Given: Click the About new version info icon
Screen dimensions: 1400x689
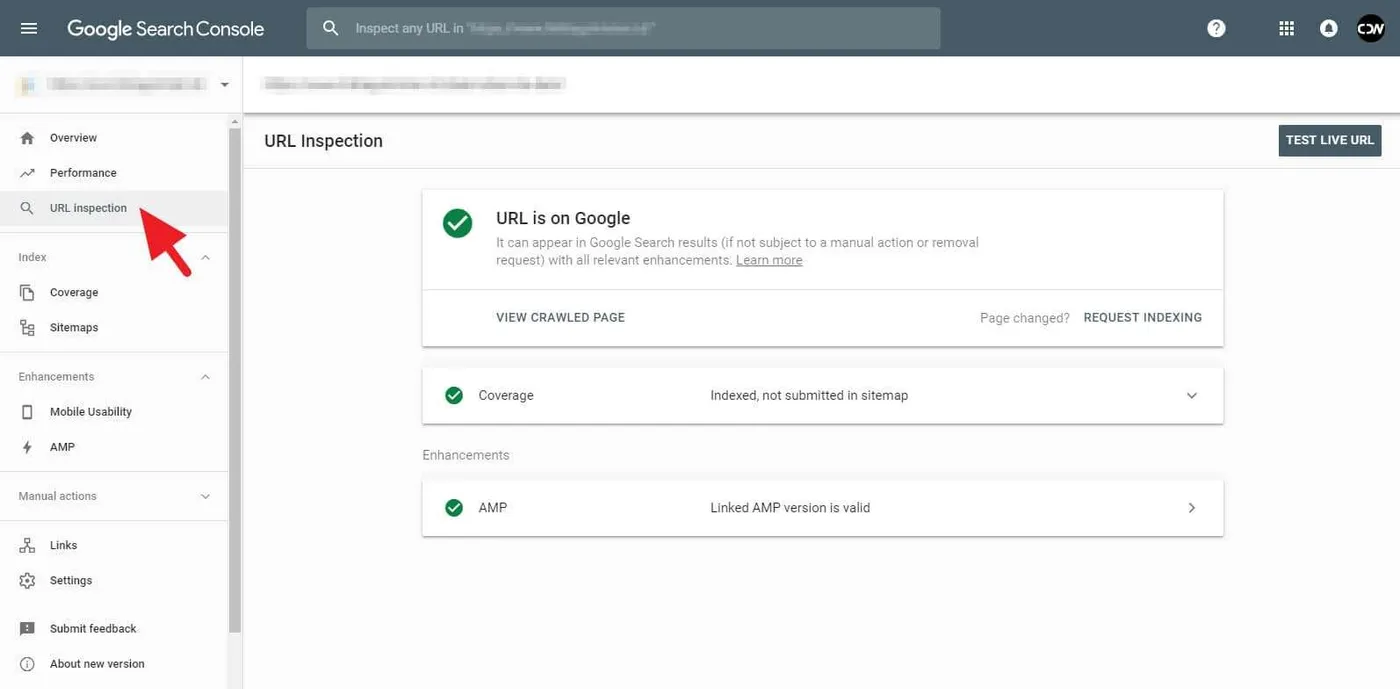Looking at the screenshot, I should (27, 664).
